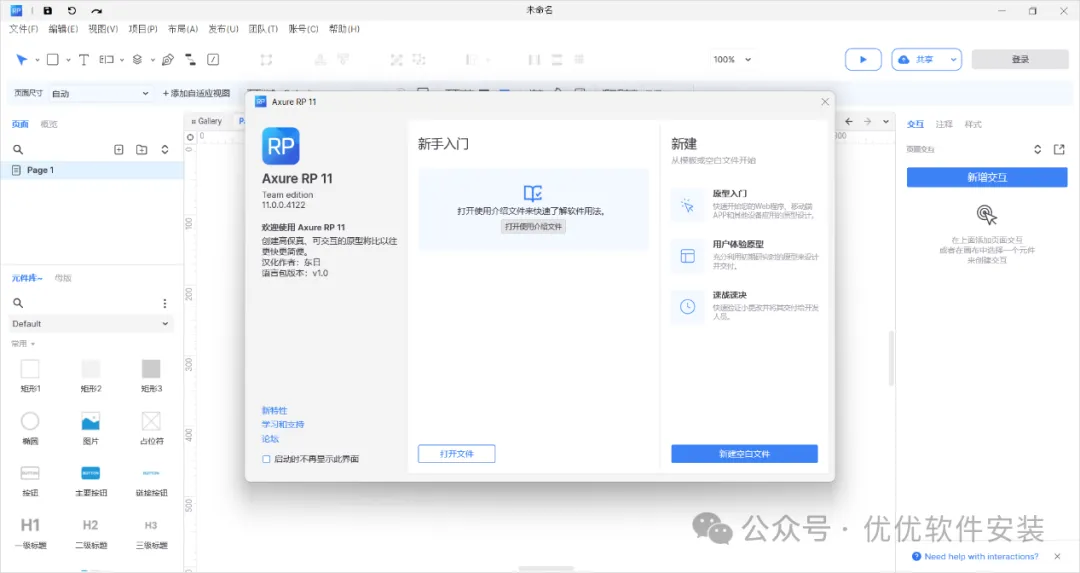Search pages in the pages panel

tap(19, 149)
